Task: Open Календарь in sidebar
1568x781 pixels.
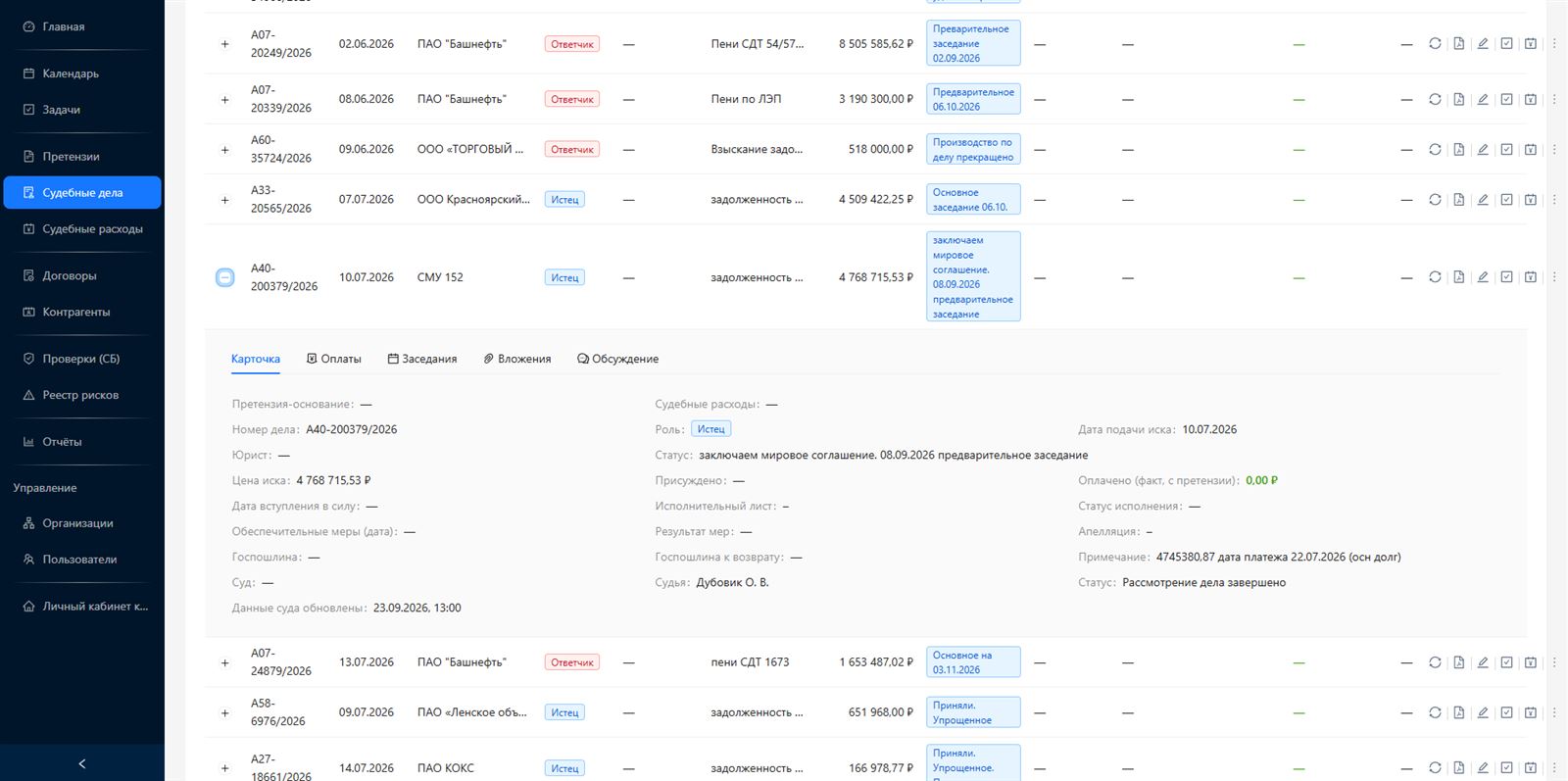Action: 82,73
